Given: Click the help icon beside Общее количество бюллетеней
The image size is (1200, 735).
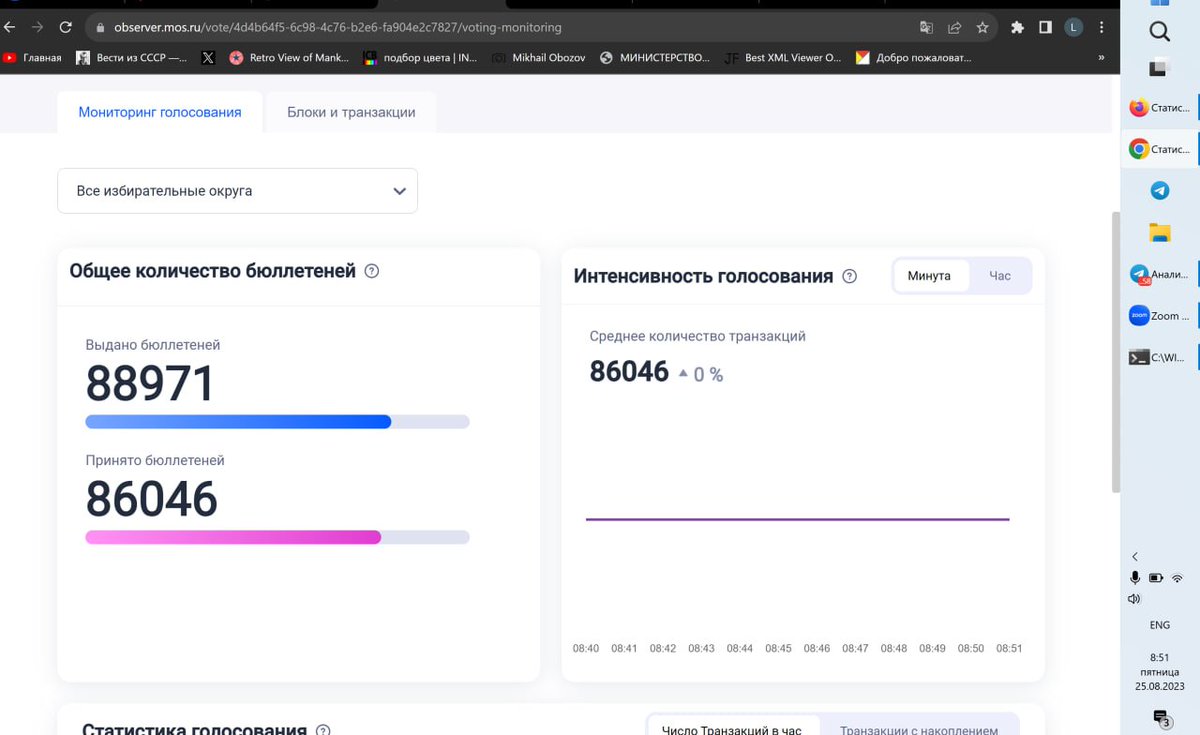Looking at the screenshot, I should click(x=372, y=271).
